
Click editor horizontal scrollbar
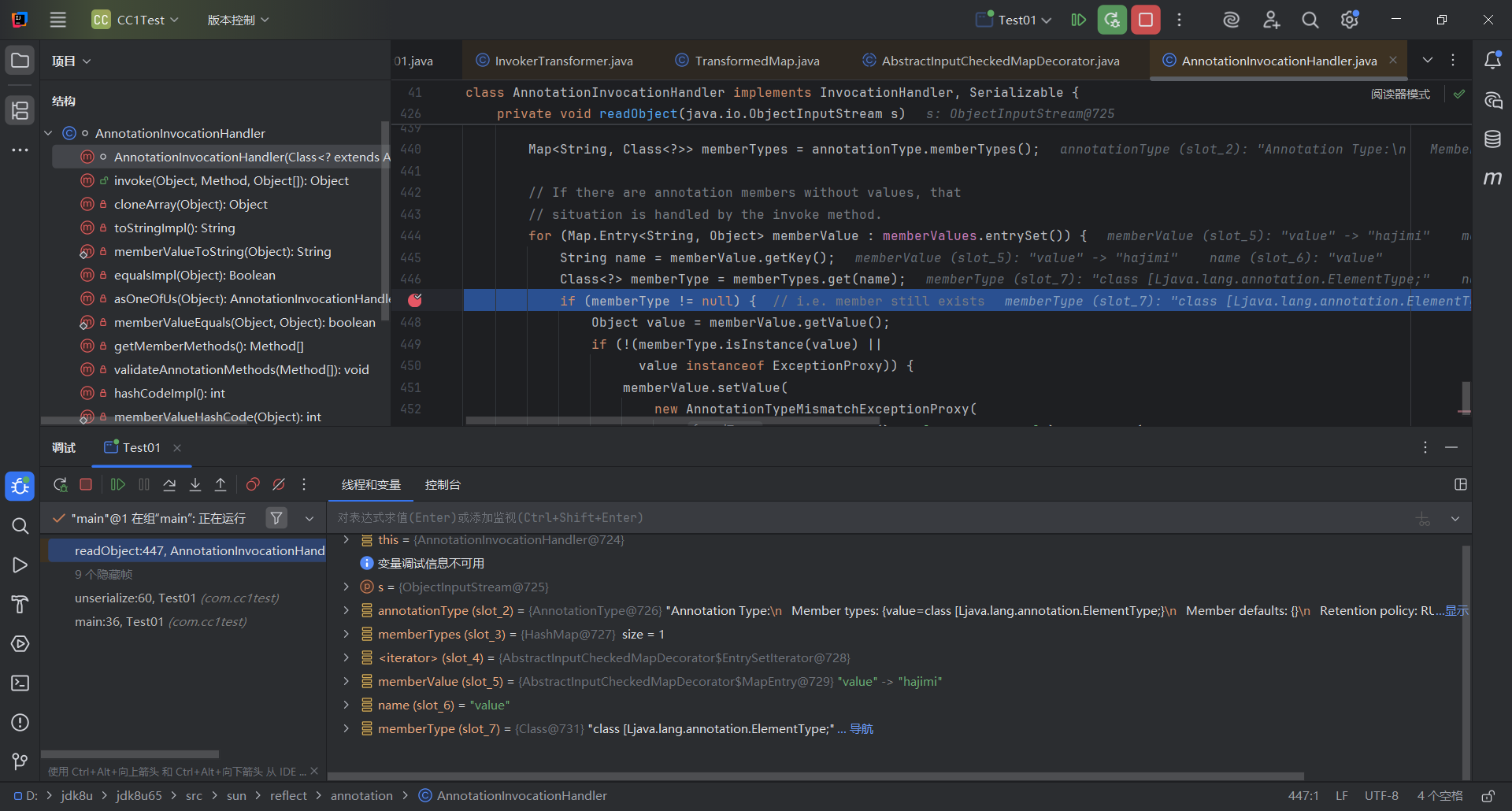tap(673, 421)
